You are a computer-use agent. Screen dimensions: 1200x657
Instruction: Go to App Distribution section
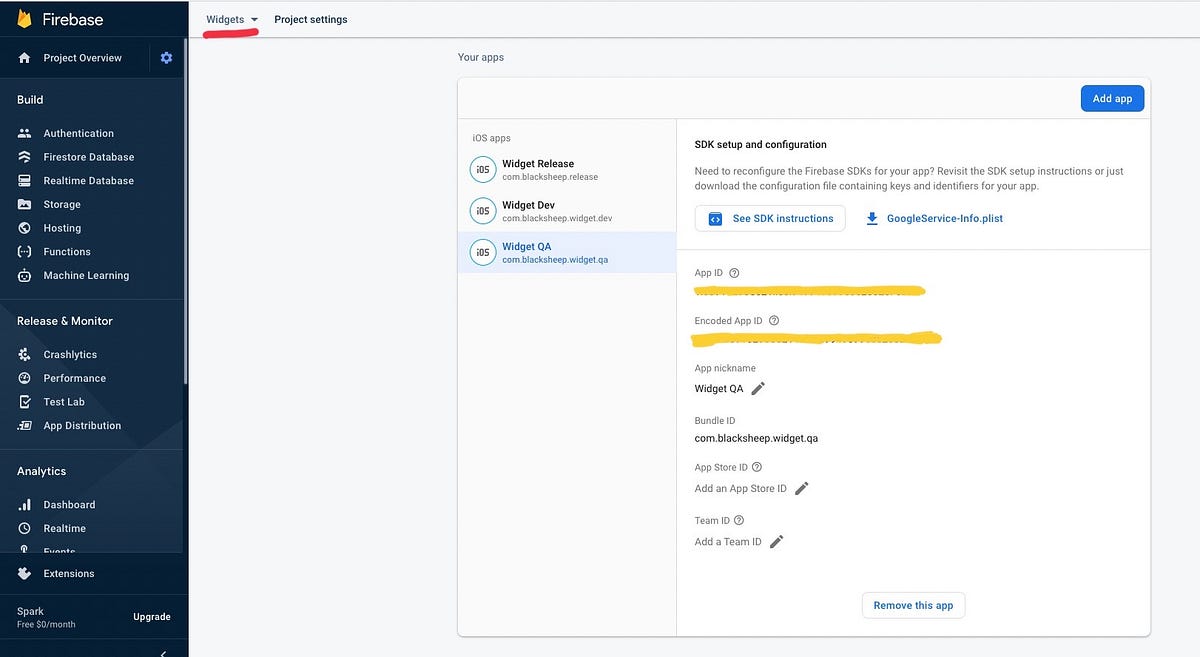[82, 426]
